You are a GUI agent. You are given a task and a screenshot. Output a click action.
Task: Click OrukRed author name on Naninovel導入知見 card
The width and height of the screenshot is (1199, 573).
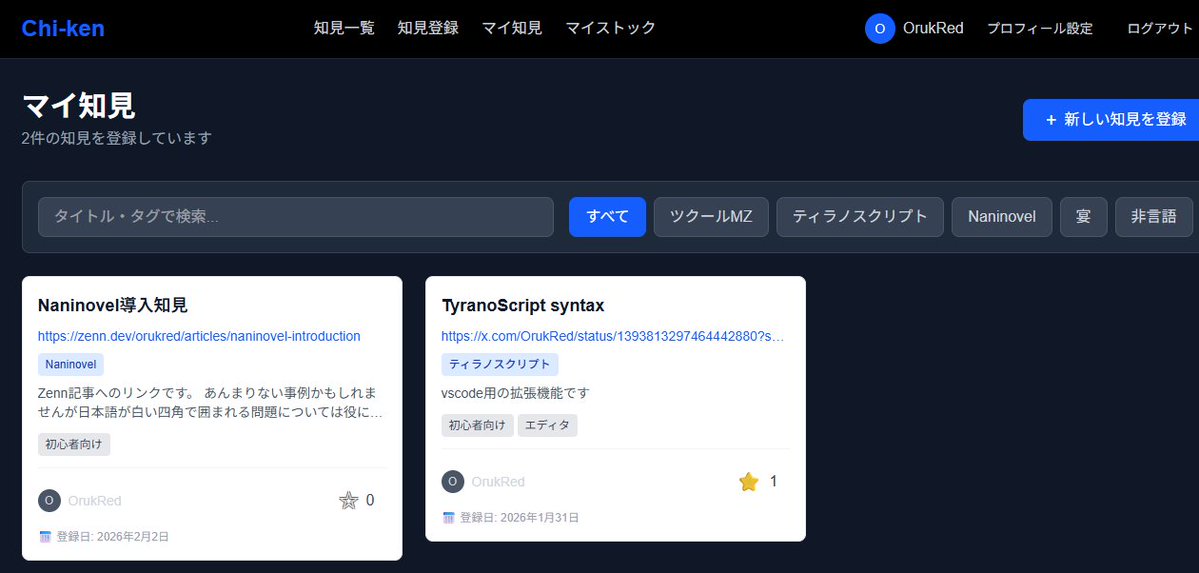tap(95, 501)
